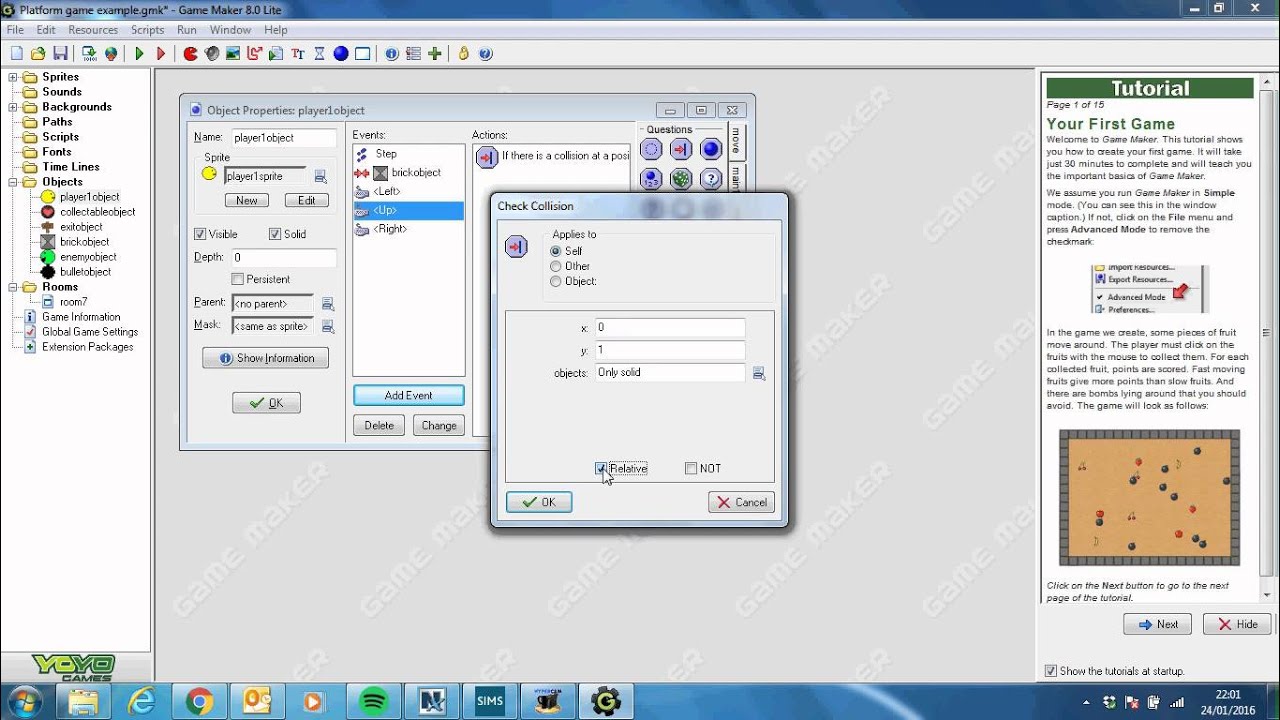The image size is (1280, 720).
Task: Run the game with green play arrow
Action: pyautogui.click(x=139, y=54)
